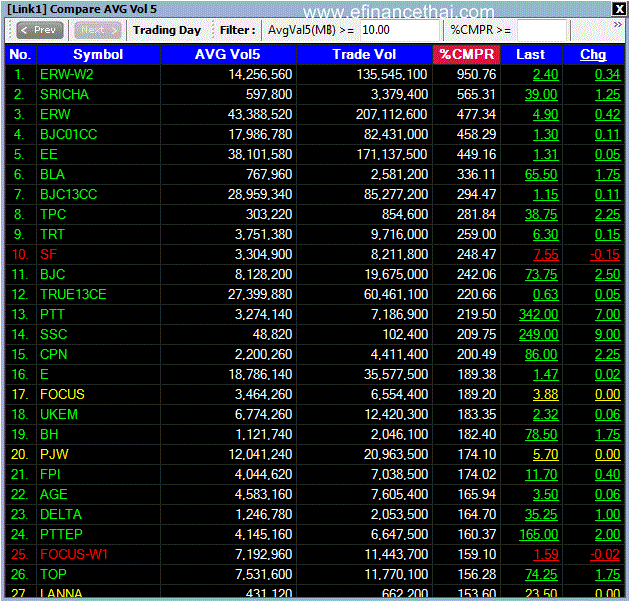Click change value 9.00 of SSC
This screenshot has height=602, width=630.
(608, 335)
